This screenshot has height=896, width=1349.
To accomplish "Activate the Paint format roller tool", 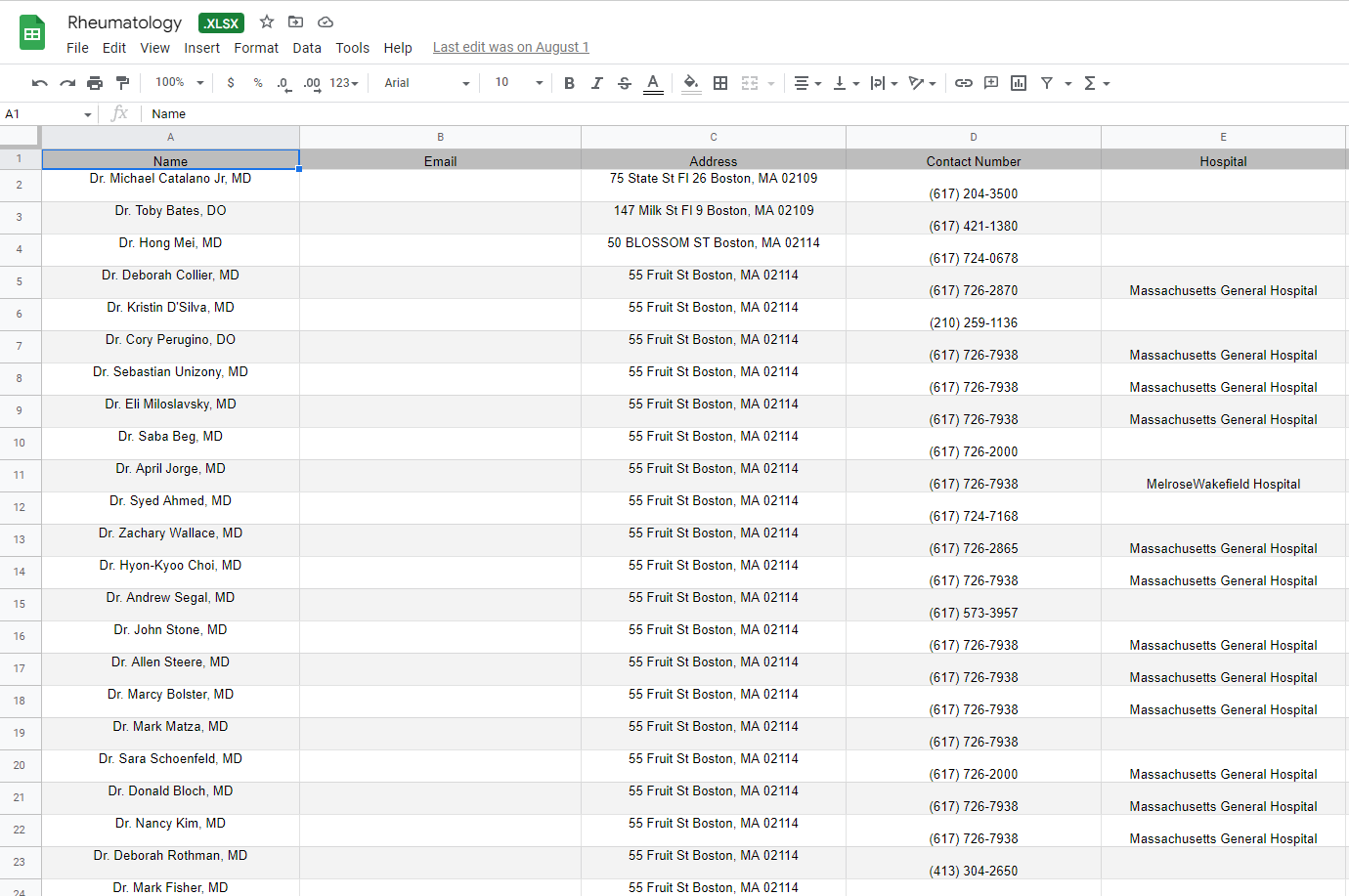I will [122, 83].
